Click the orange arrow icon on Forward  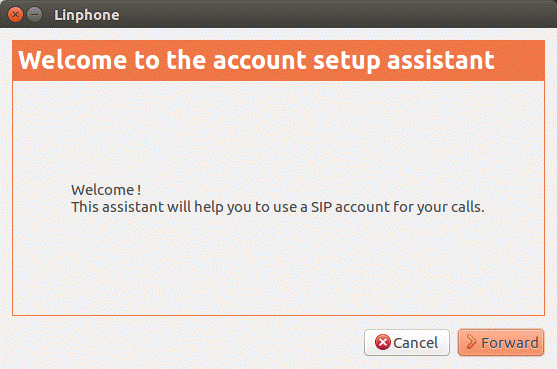click(471, 342)
